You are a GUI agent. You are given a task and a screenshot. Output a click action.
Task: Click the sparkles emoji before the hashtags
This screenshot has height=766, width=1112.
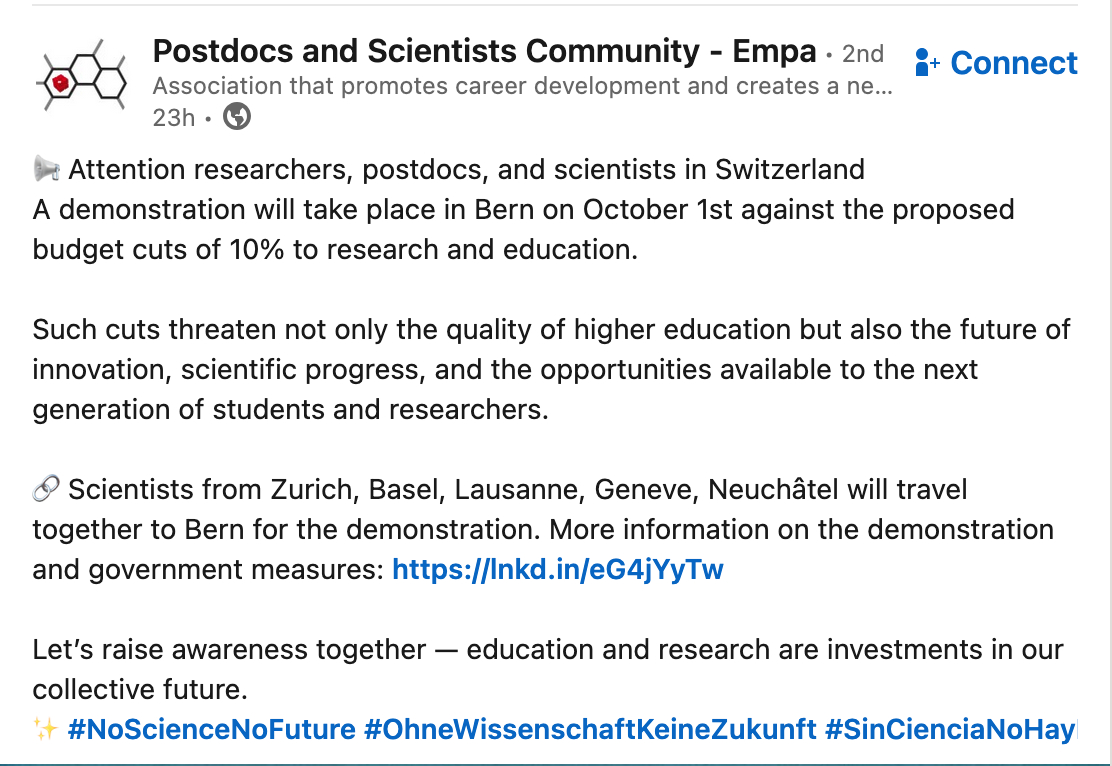click(x=46, y=729)
